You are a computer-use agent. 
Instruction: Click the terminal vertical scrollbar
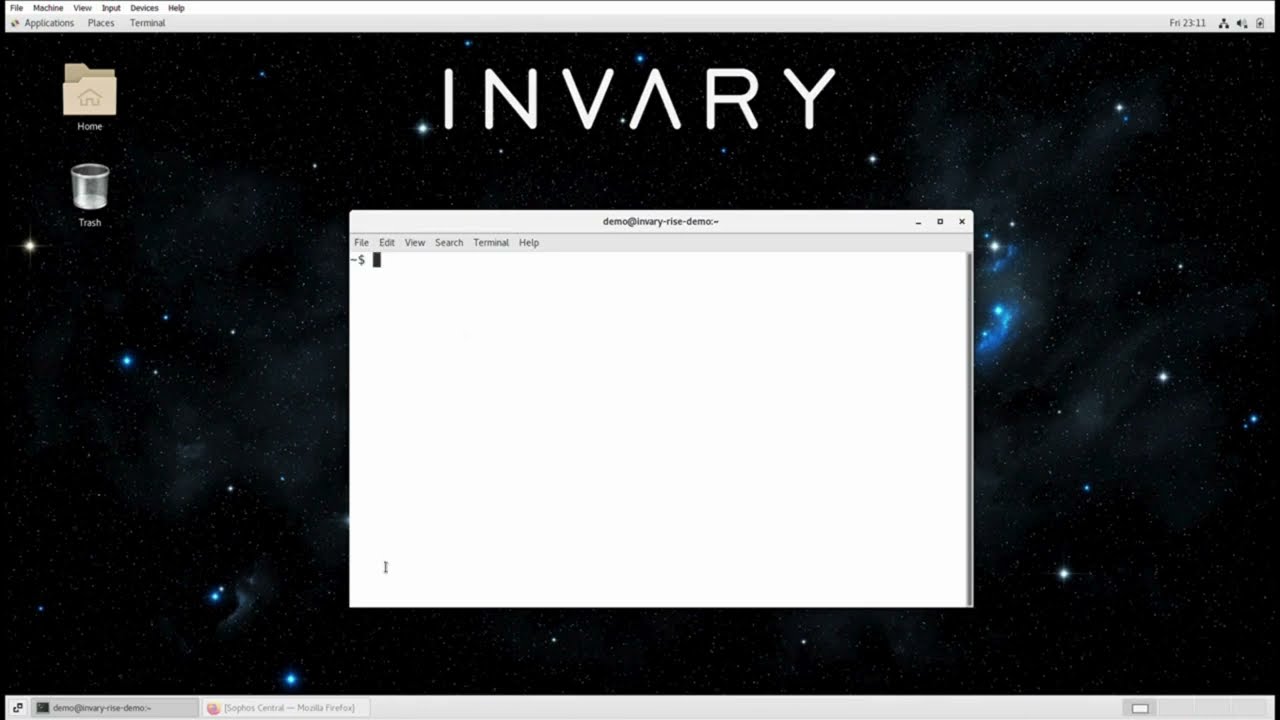pos(969,428)
